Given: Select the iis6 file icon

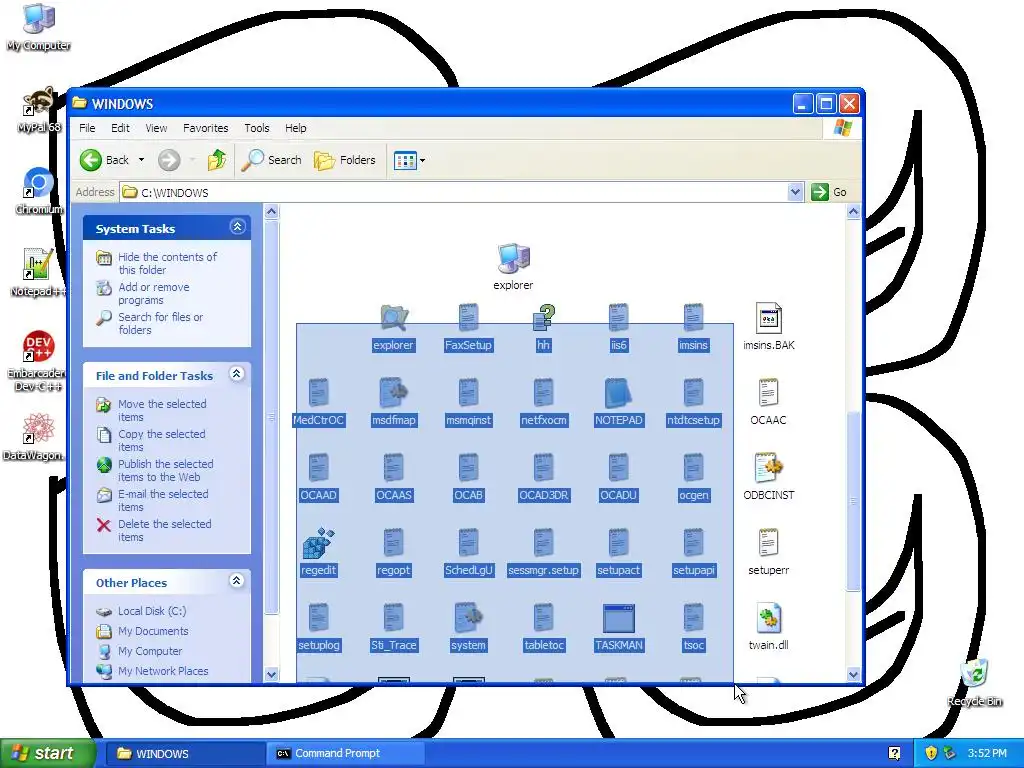Looking at the screenshot, I should 618,318.
